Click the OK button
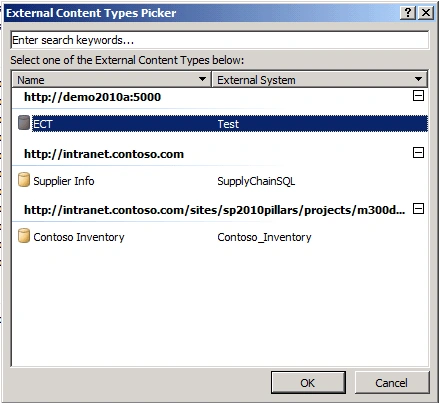Viewport: 439px width, 403px height. (308, 383)
